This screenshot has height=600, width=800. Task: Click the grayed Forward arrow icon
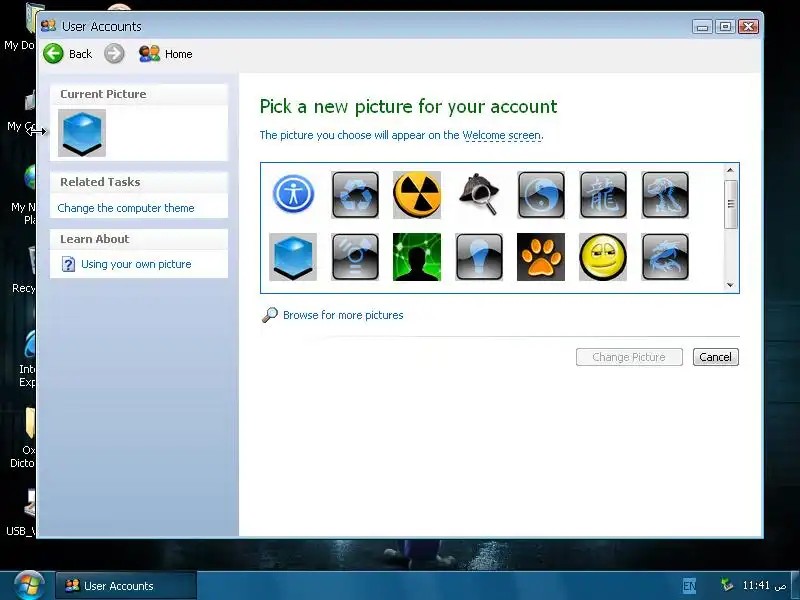coord(114,54)
